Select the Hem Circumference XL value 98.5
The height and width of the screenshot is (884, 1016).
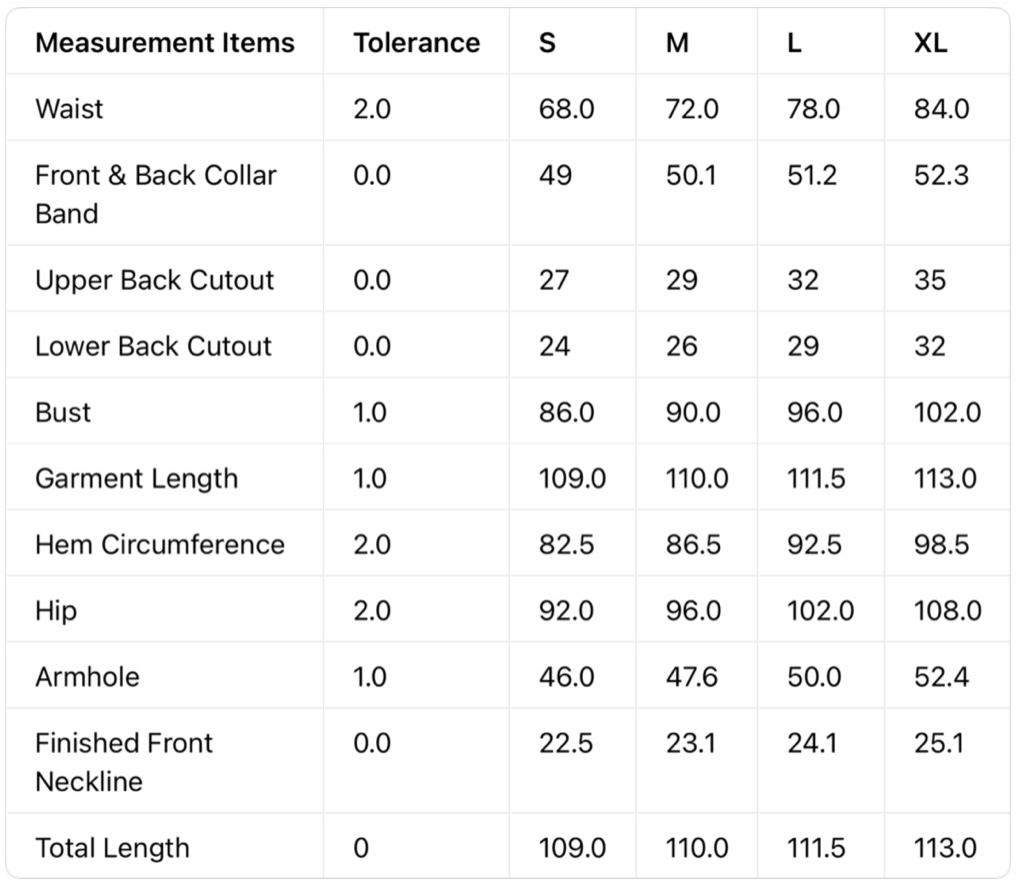coord(941,544)
